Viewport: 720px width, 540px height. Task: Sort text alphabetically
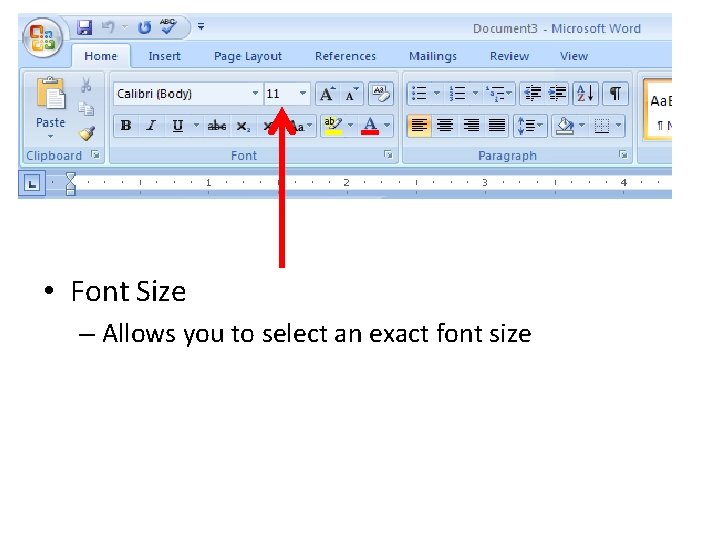pos(585,94)
